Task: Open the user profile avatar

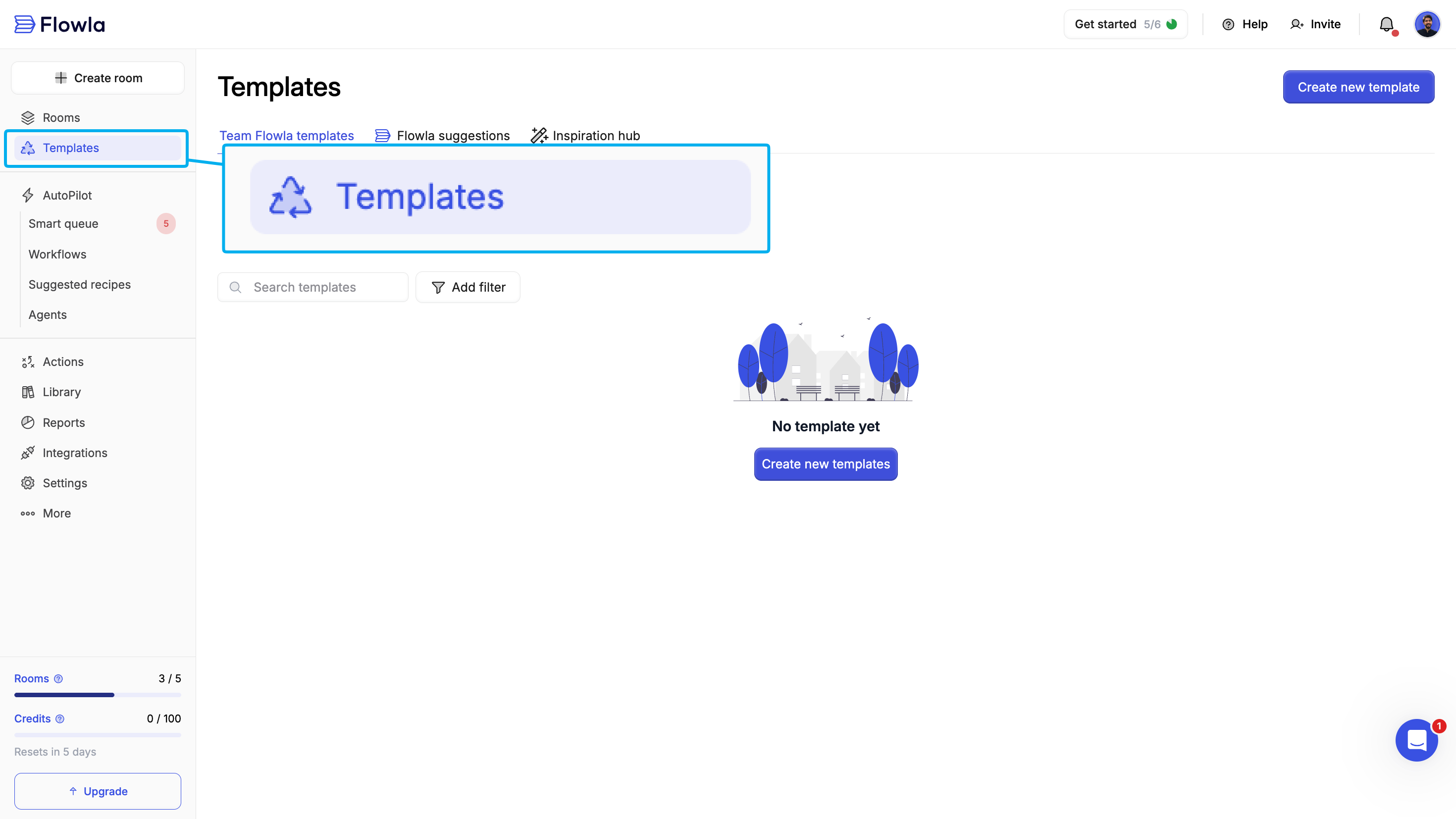Action: click(x=1427, y=24)
